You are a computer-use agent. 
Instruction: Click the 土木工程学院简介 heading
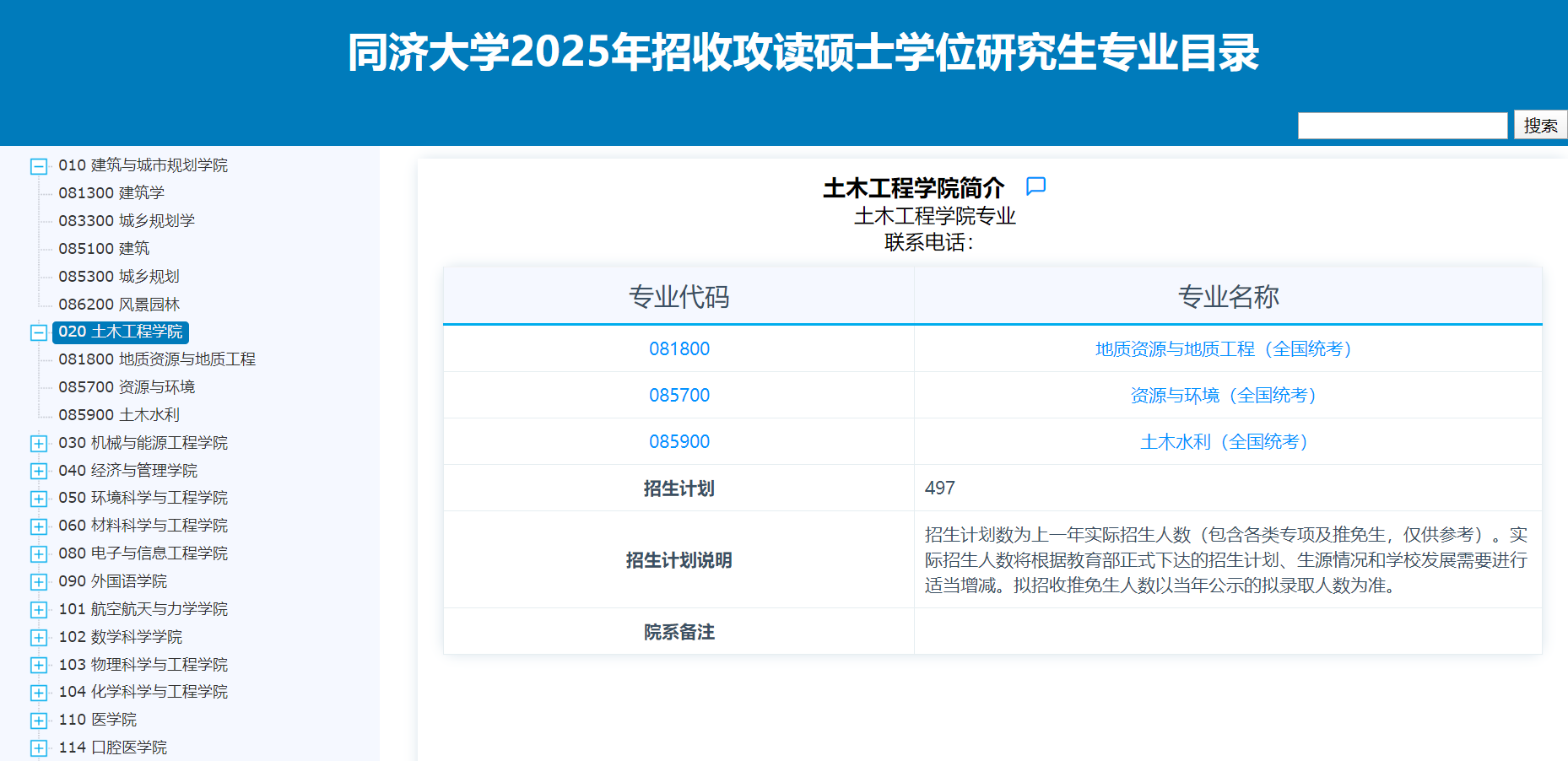pos(914,187)
